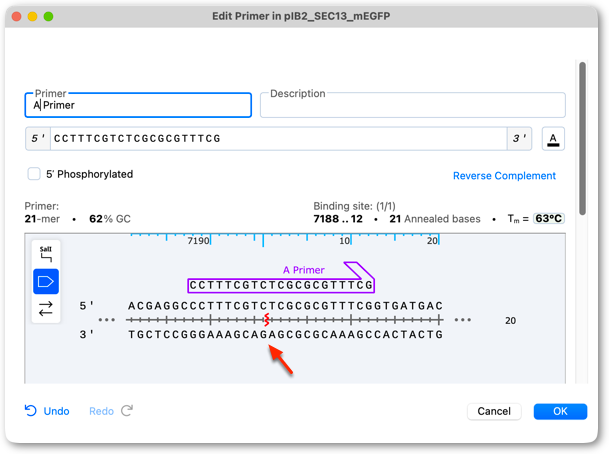Click the 5' end label button
This screenshot has width=609, height=454.
38,139
